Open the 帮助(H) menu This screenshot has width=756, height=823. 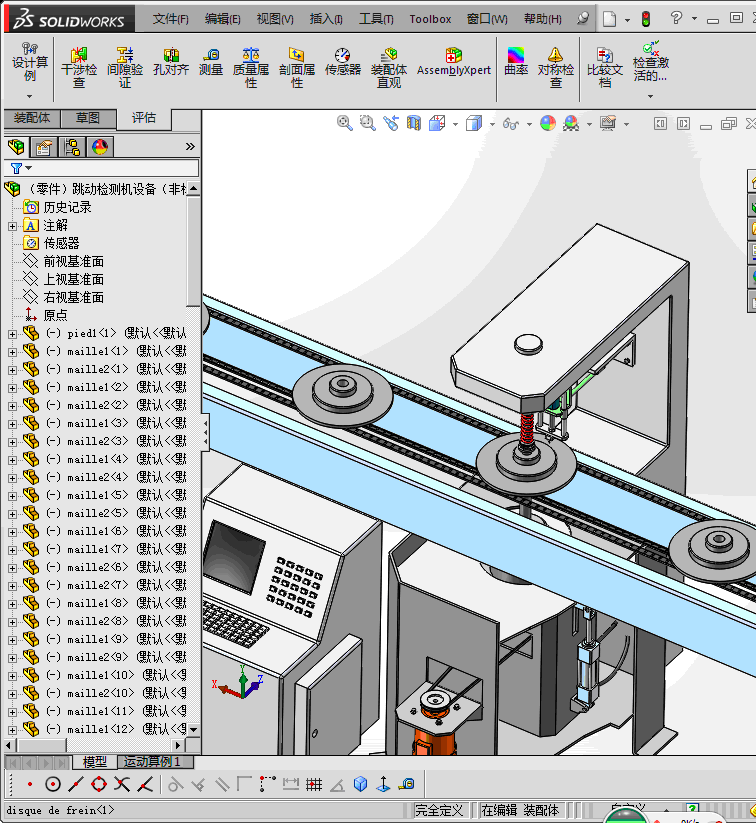coord(543,19)
